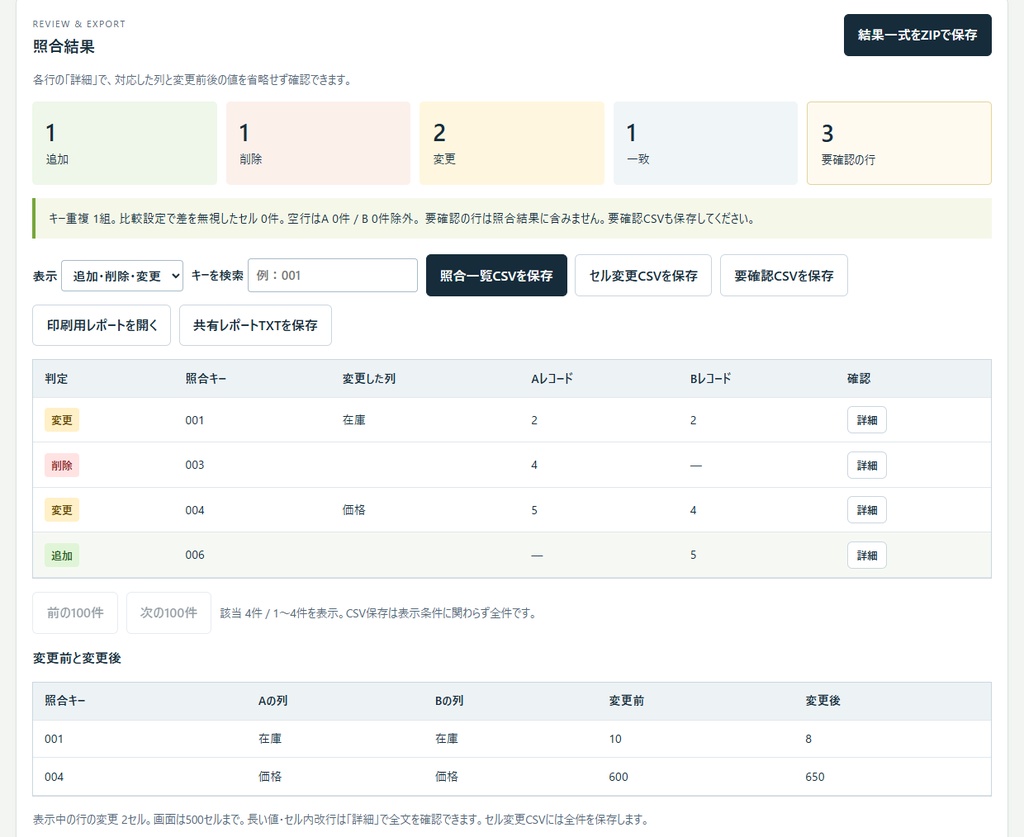Image resolution: width=1024 pixels, height=837 pixels.
Task: Click 結果一式をZIPで保存 button
Action: click(917, 35)
